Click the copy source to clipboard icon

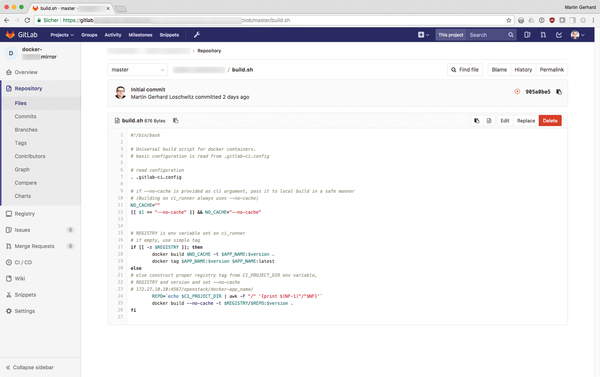(477, 121)
